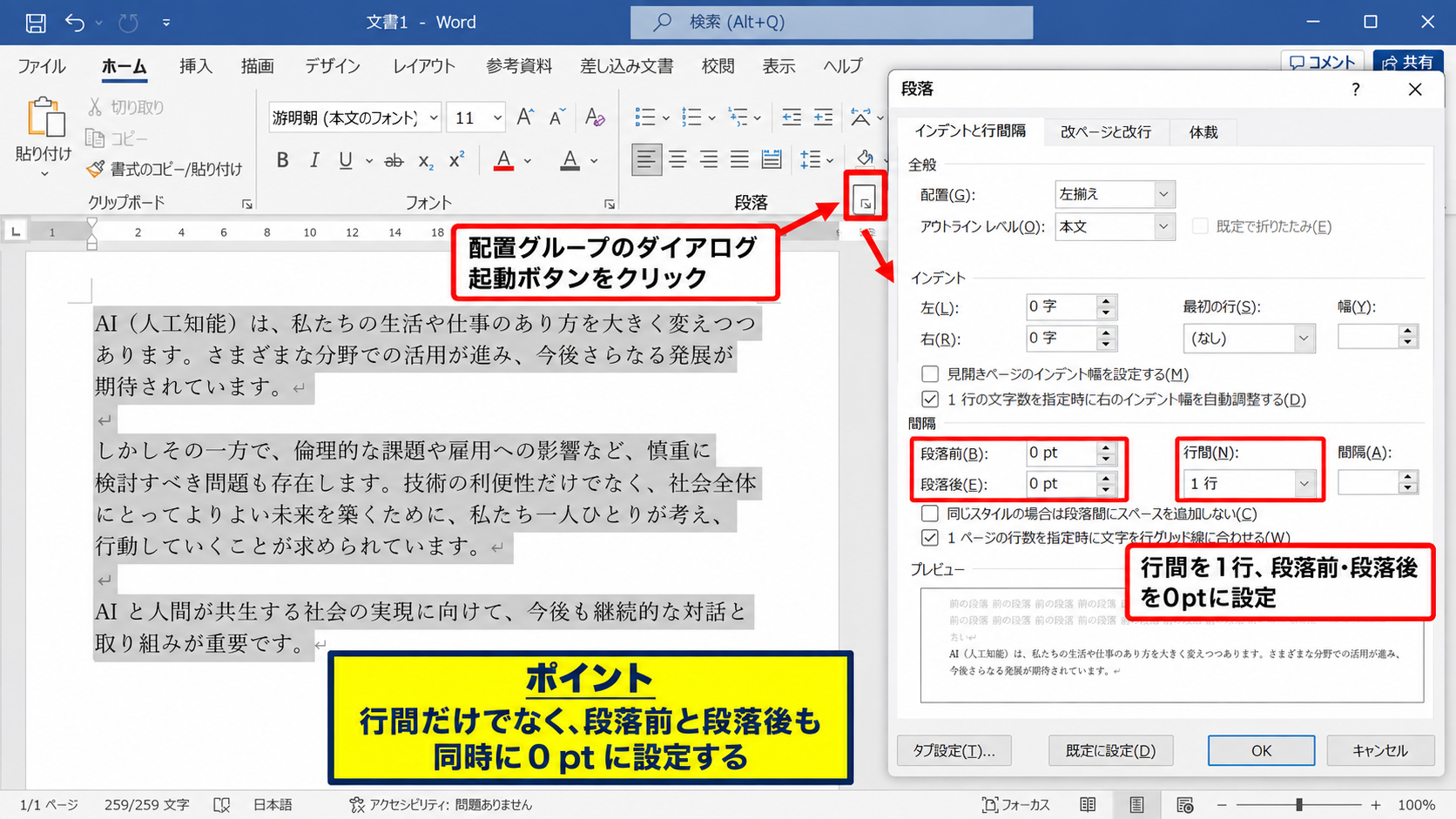Open the font name dropdown
This screenshot has height=819, width=1456.
[434, 117]
